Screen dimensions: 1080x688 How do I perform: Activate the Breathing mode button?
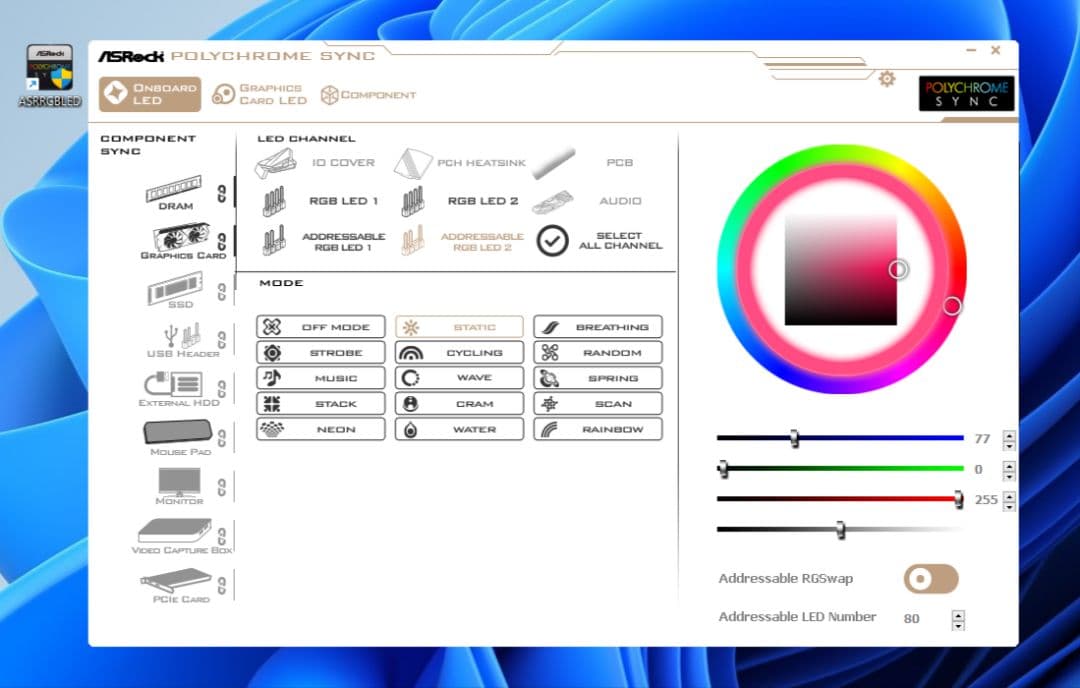click(x=597, y=327)
